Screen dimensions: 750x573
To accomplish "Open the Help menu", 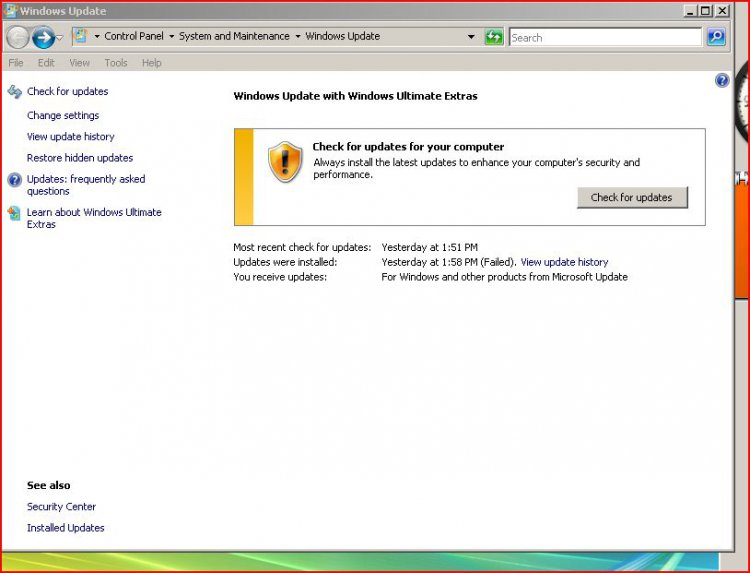I will click(x=151, y=63).
